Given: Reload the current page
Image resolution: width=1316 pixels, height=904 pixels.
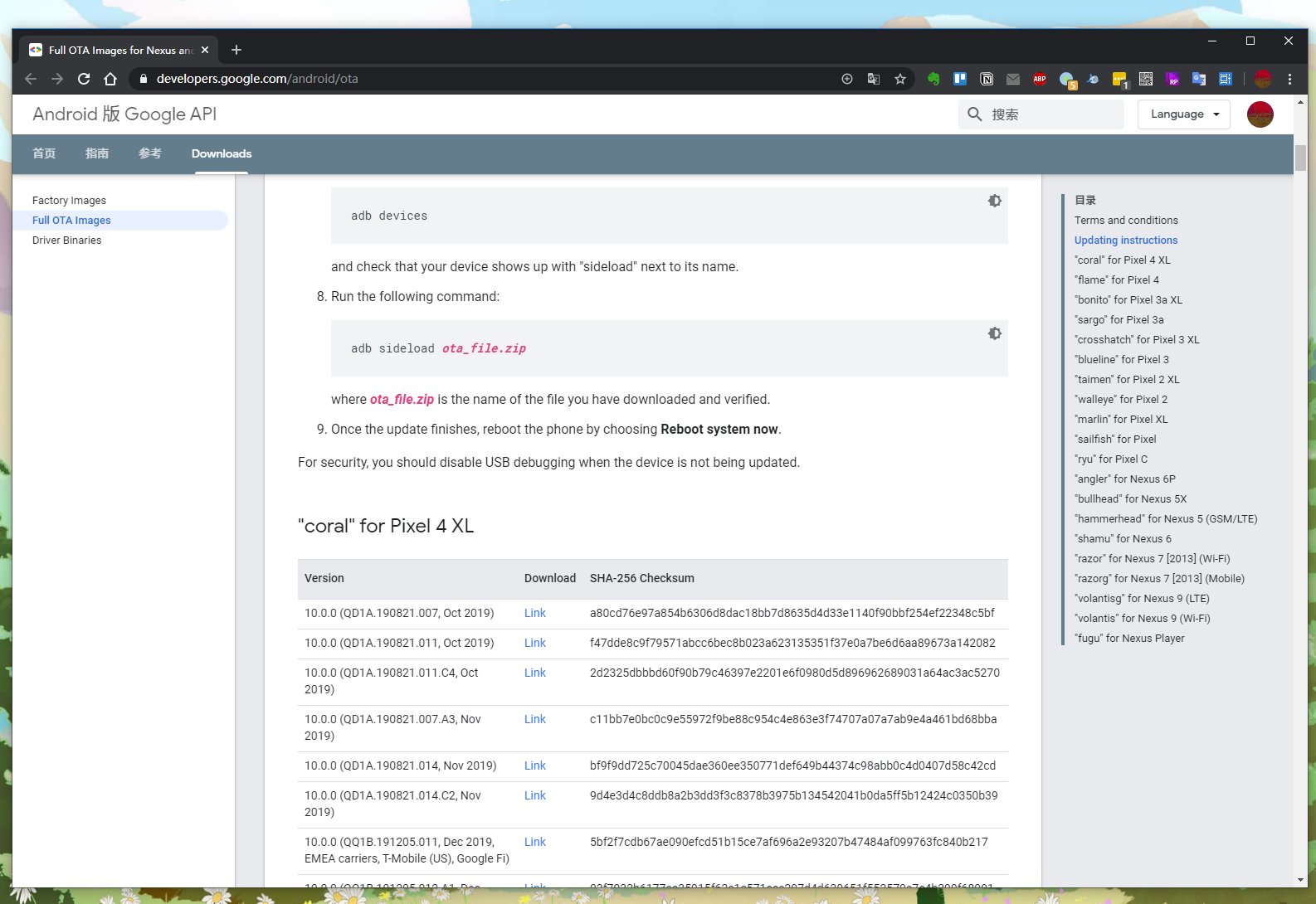Looking at the screenshot, I should click(84, 79).
